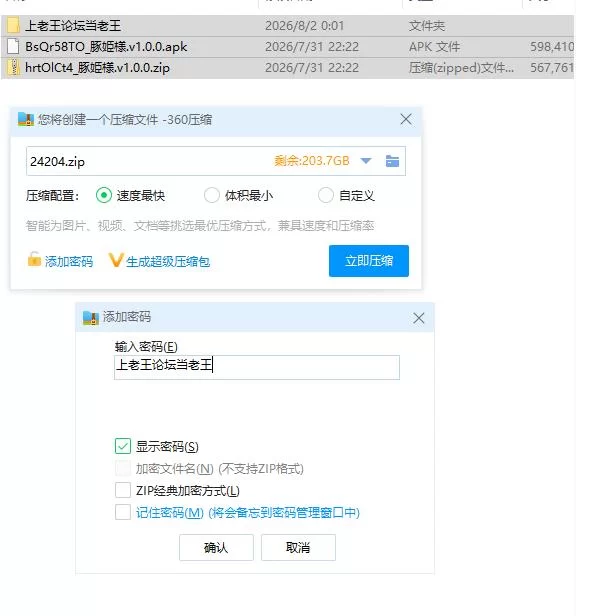The height and width of the screenshot is (616, 593).
Task: Click the 360压缩 logo in the 添加密码 dialog
Action: click(91, 317)
